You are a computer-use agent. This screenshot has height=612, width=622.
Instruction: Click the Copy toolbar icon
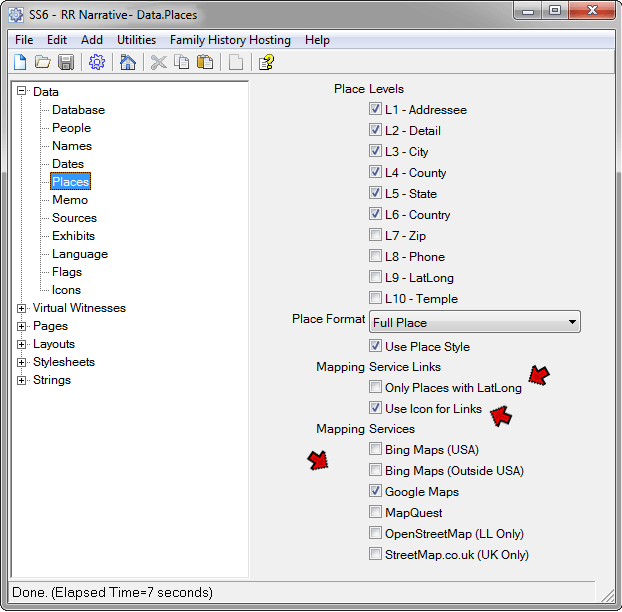tap(182, 62)
